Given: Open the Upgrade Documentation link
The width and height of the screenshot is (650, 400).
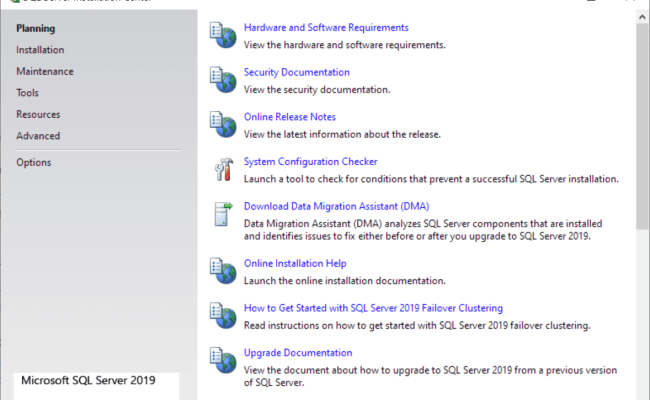Looking at the screenshot, I should point(298,353).
